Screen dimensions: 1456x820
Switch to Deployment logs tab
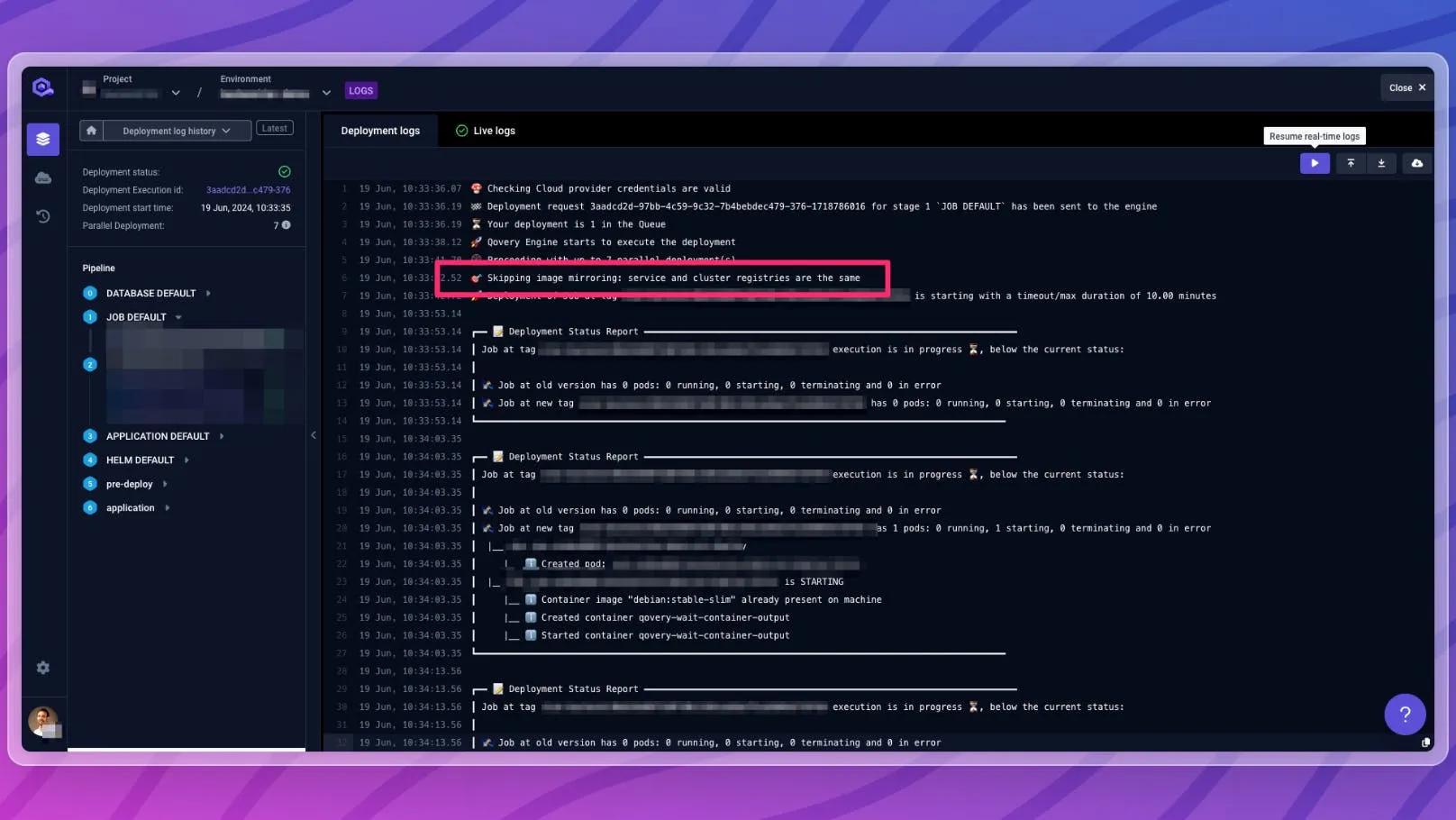point(380,131)
